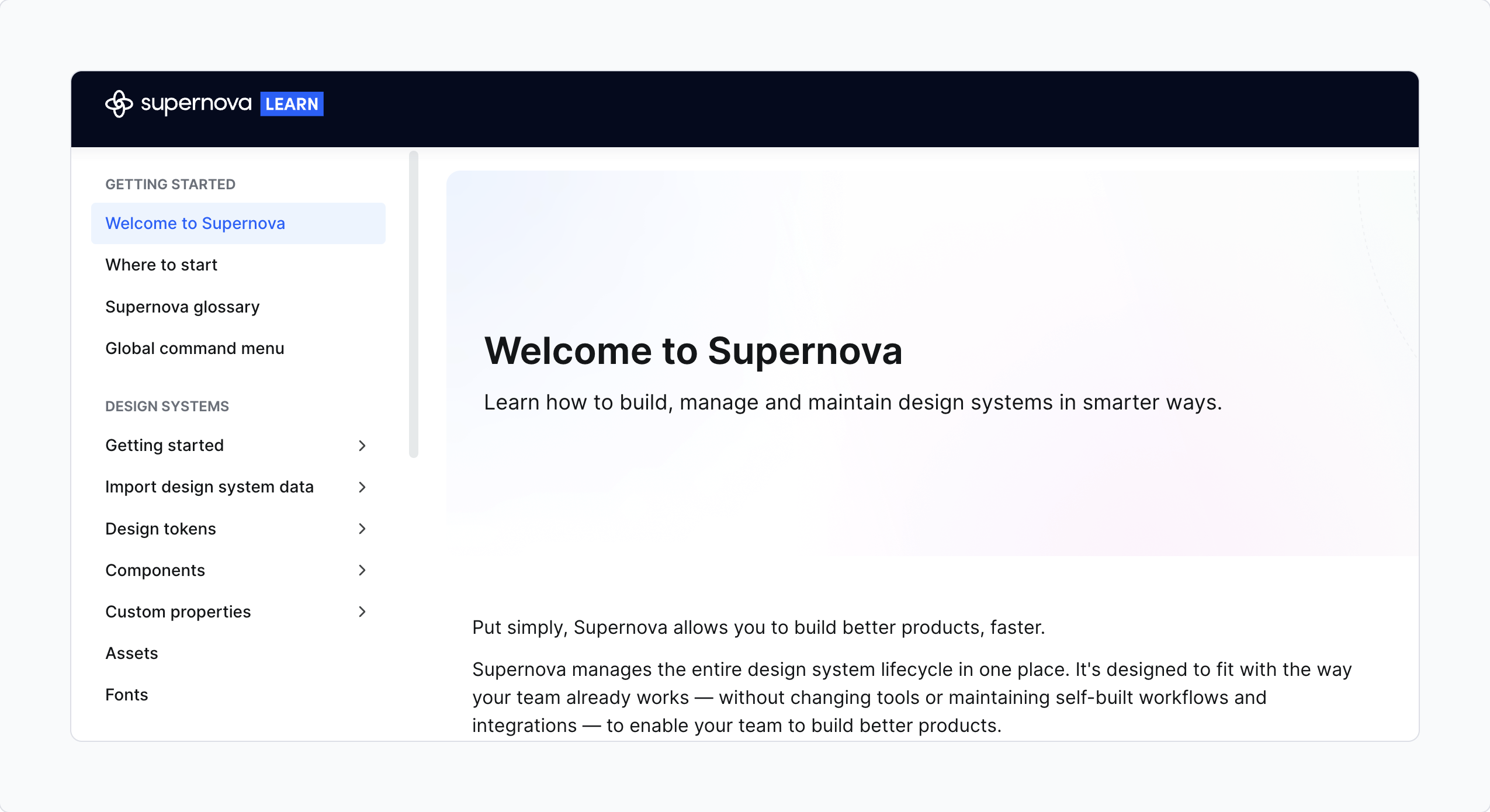Click the Import design system data label
Screen dimensions: 1490x812
210,487
